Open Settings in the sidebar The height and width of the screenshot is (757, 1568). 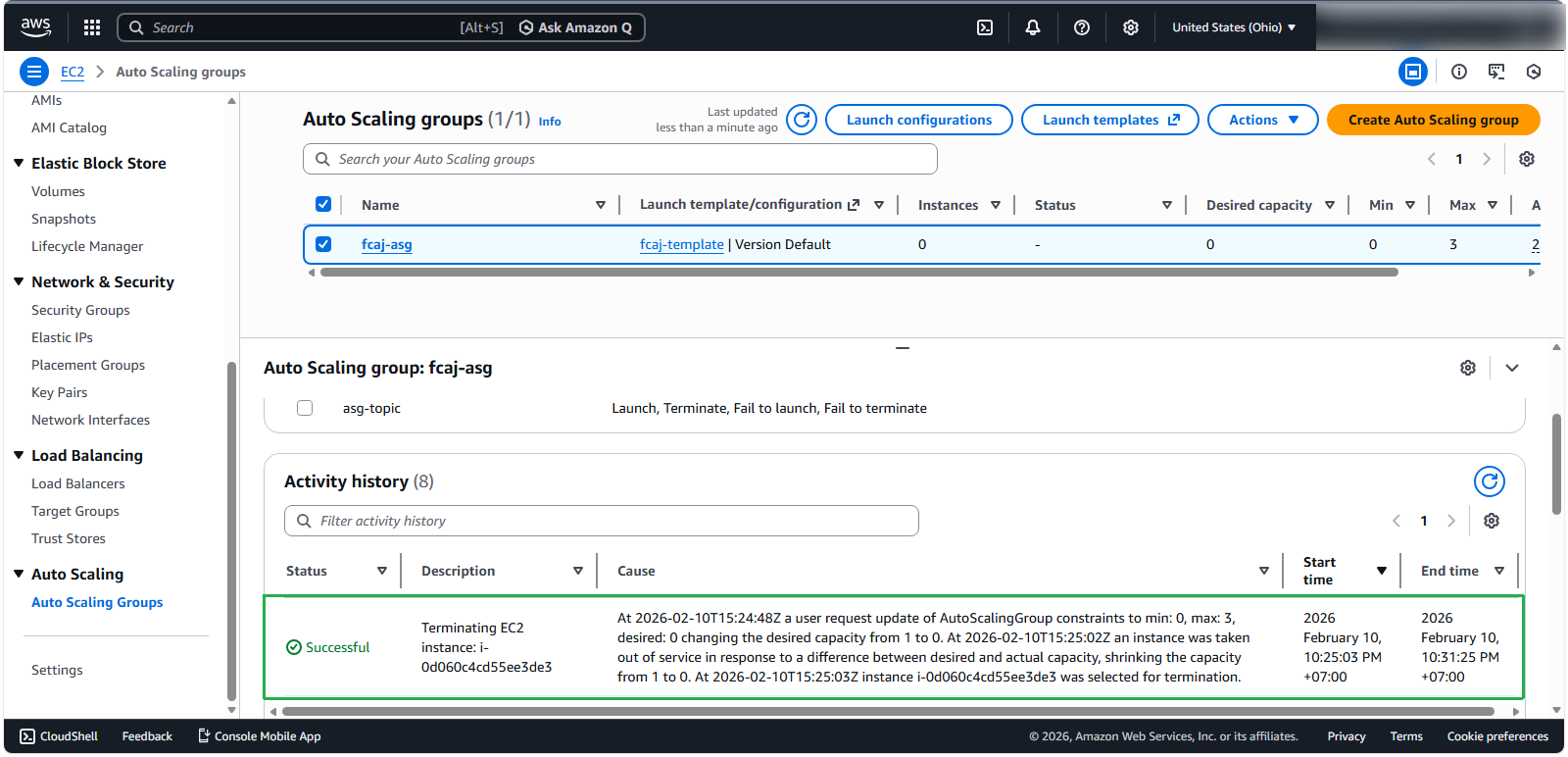[x=57, y=670]
